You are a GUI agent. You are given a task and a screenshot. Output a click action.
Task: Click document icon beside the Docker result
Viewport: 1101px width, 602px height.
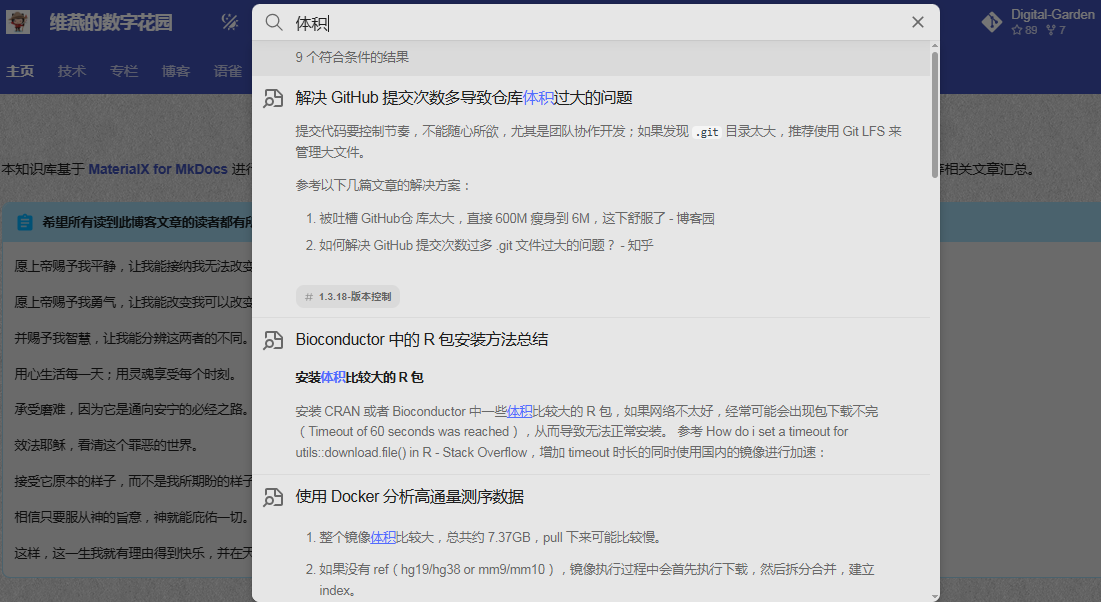coord(273,497)
